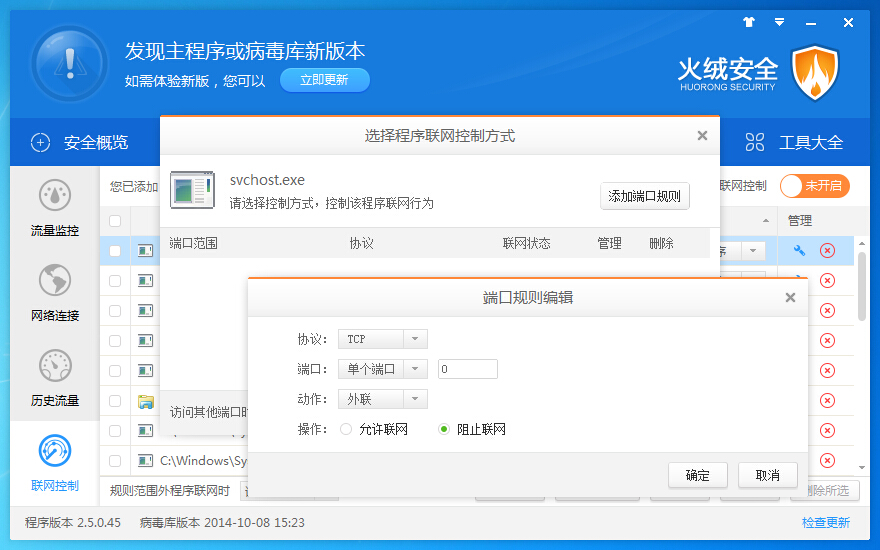Click the Huorong shield logo
Viewport: 880px width, 550px height.
pos(815,73)
